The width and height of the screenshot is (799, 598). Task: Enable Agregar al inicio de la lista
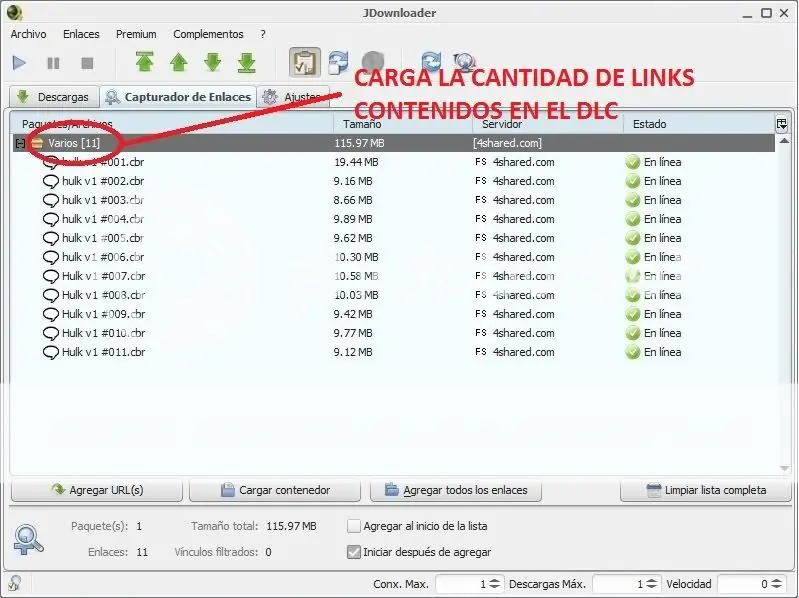coord(354,526)
